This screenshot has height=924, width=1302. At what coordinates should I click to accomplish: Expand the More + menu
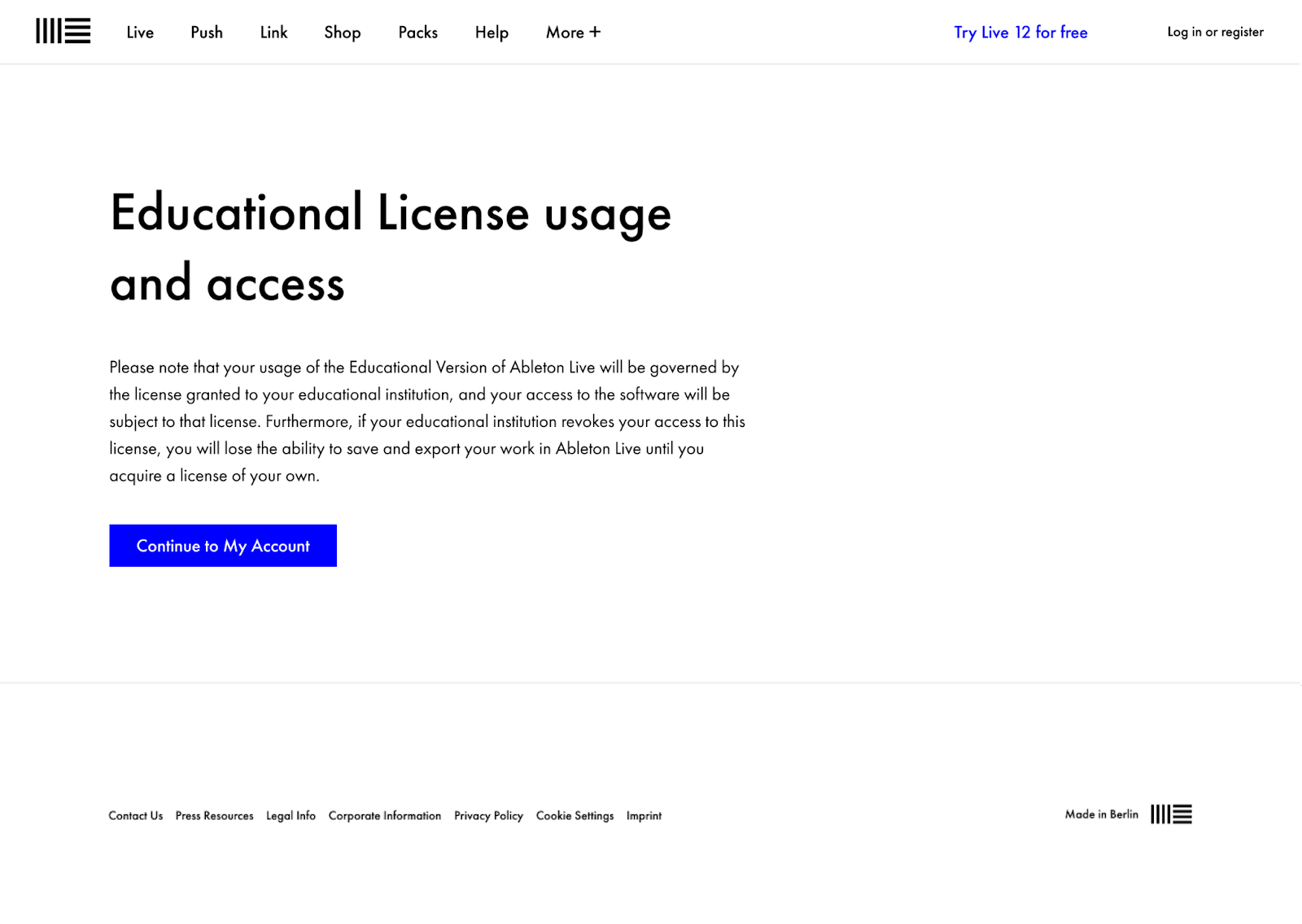pyautogui.click(x=573, y=33)
